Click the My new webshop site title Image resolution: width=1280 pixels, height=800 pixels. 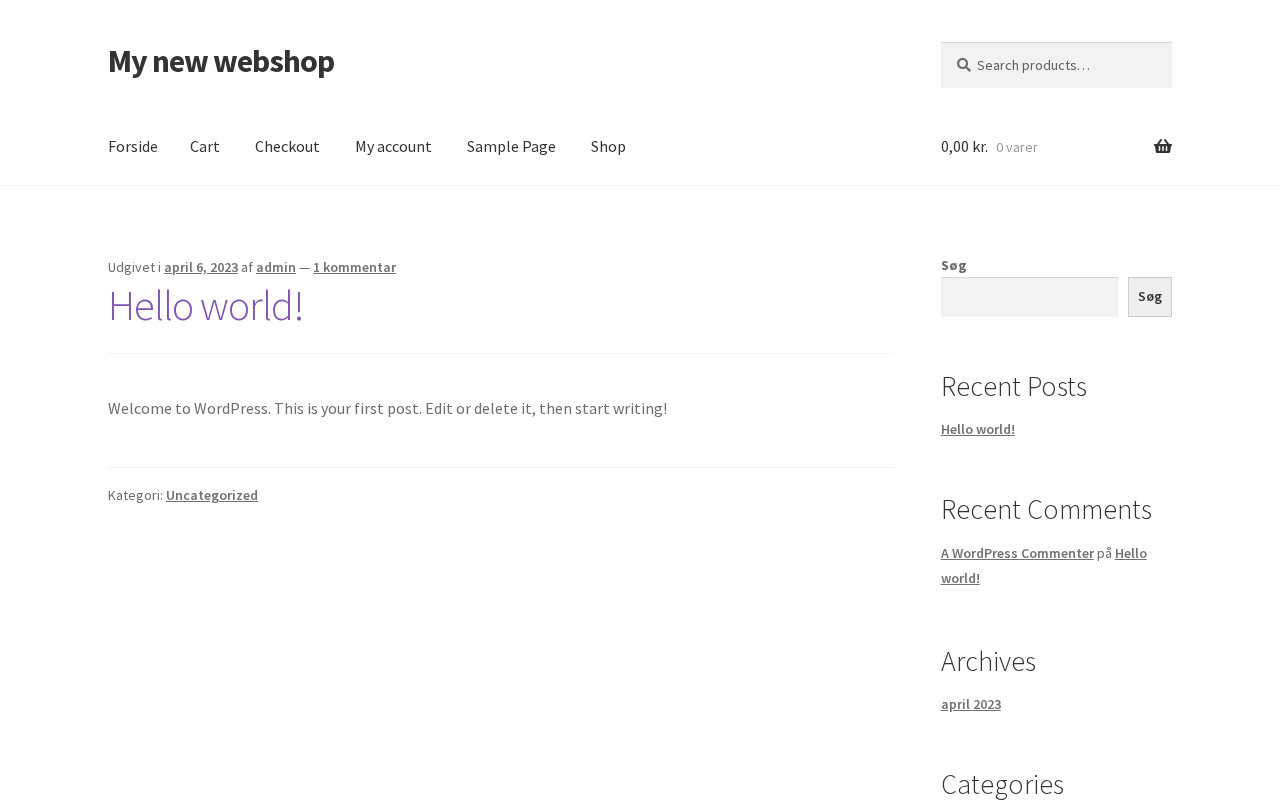click(221, 61)
